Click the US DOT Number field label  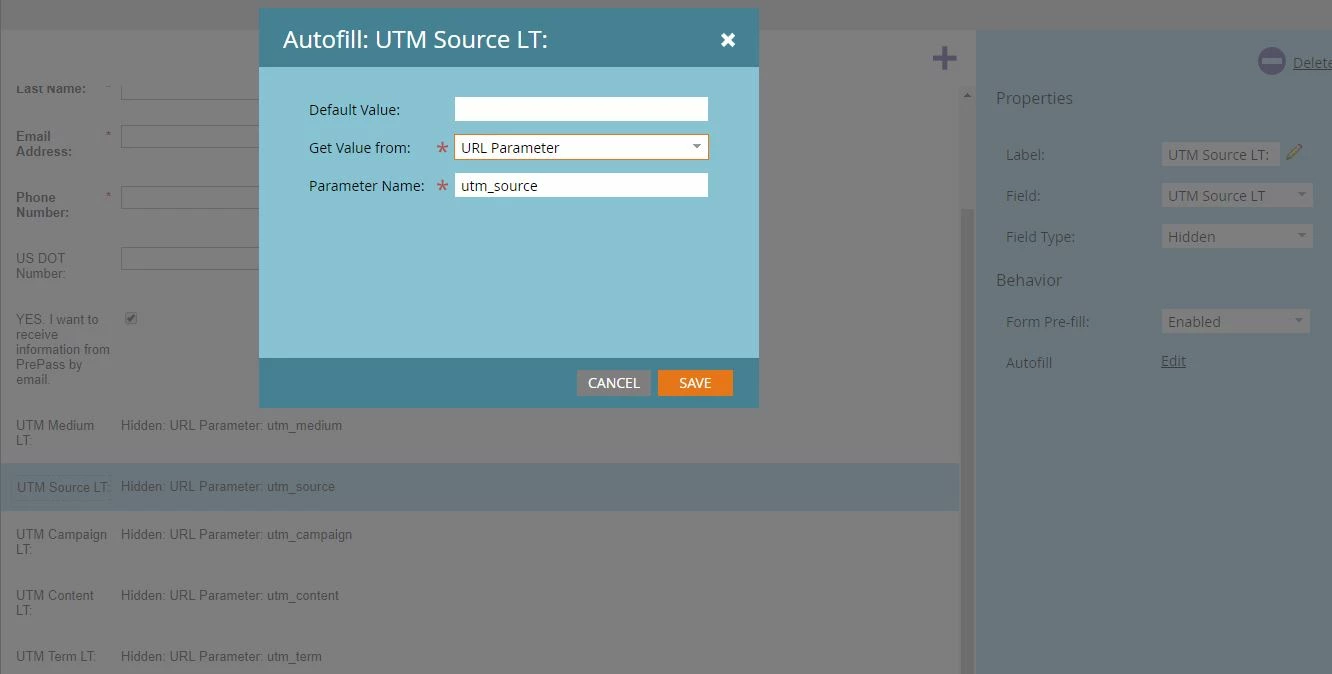point(41,266)
